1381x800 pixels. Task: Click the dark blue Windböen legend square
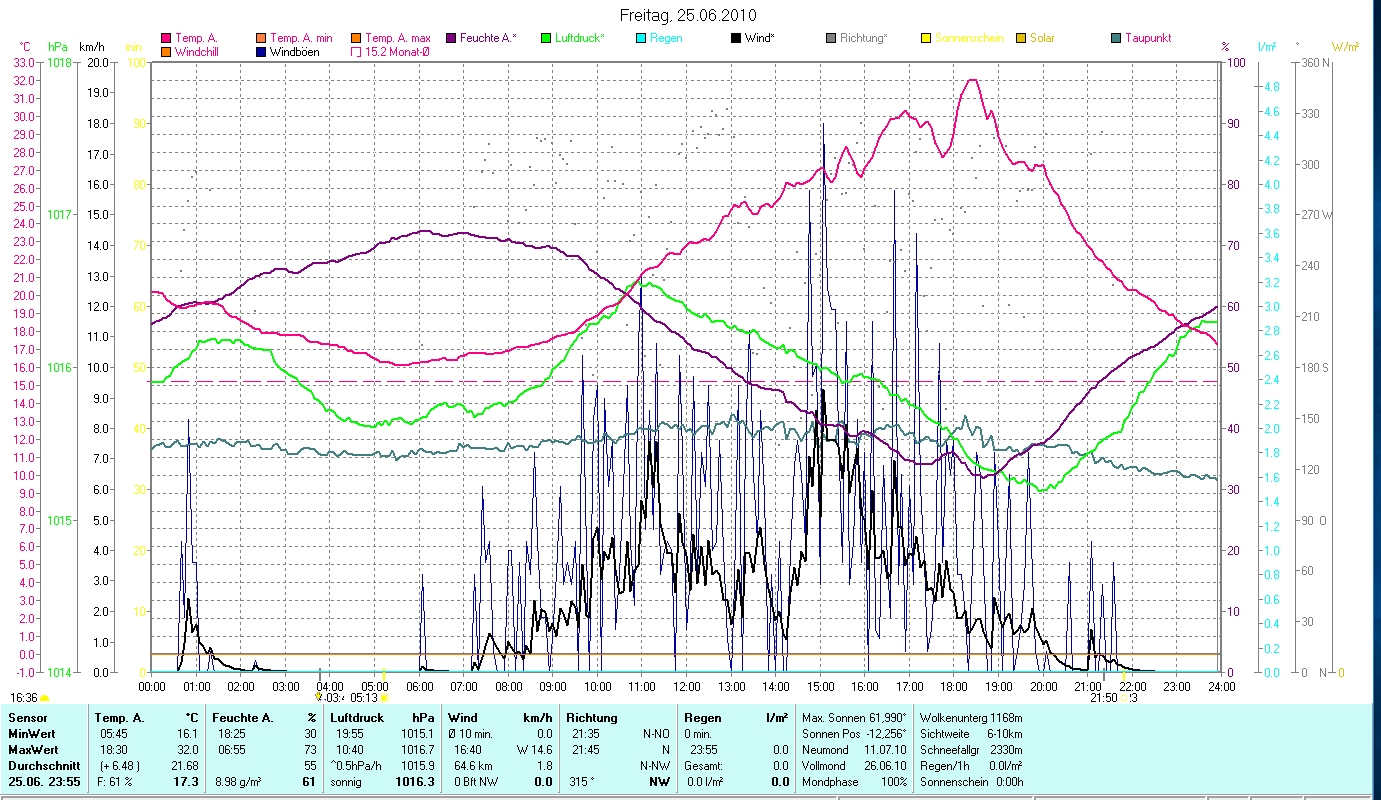click(262, 51)
